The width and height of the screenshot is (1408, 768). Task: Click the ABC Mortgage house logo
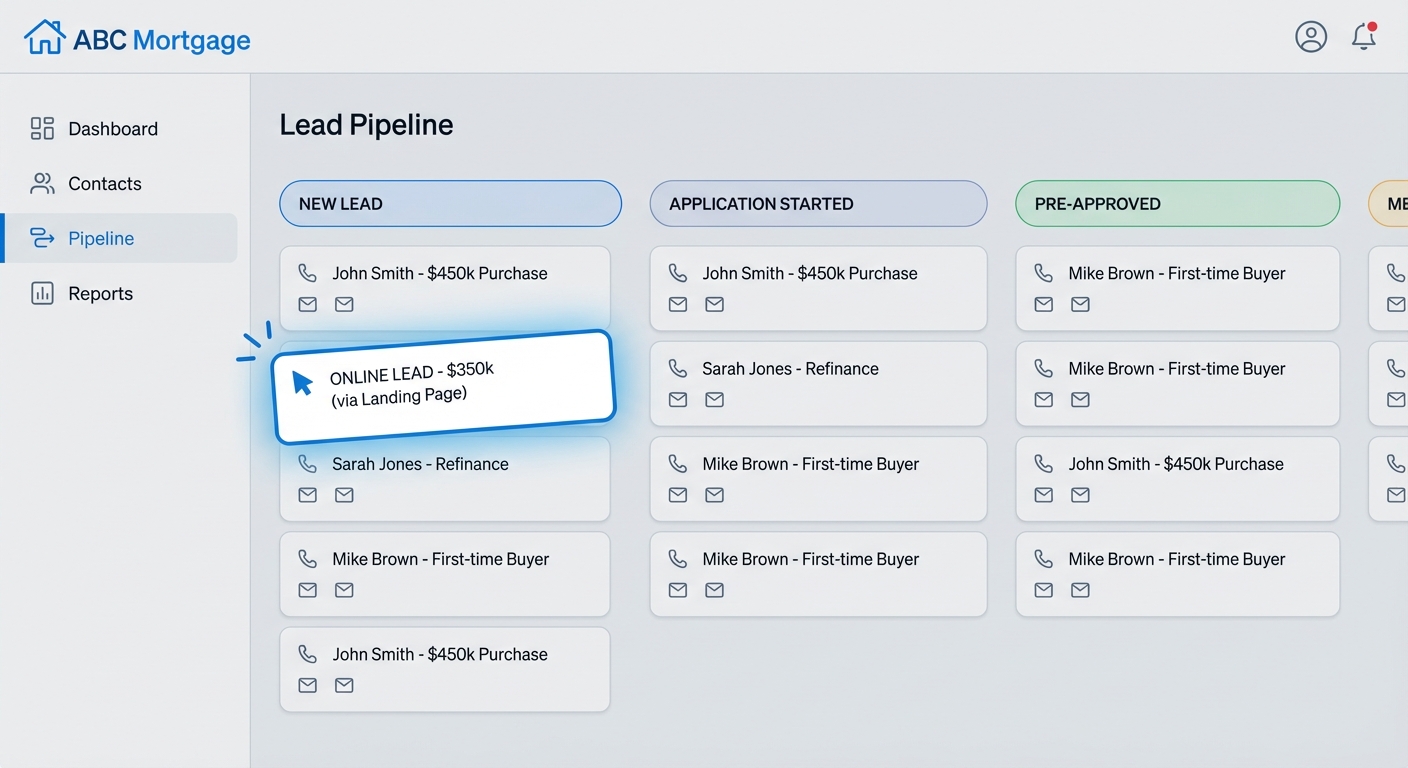44,36
